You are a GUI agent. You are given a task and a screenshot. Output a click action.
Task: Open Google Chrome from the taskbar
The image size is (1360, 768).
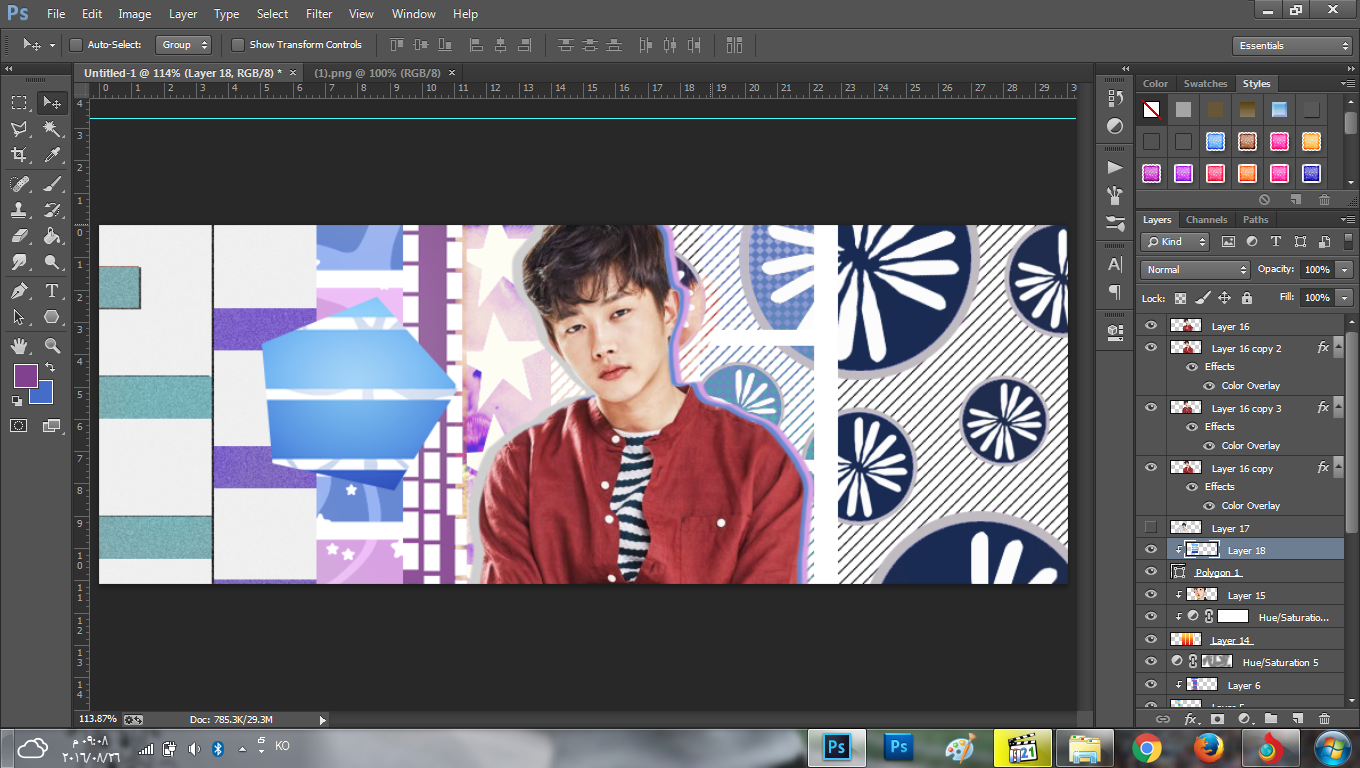[1146, 747]
